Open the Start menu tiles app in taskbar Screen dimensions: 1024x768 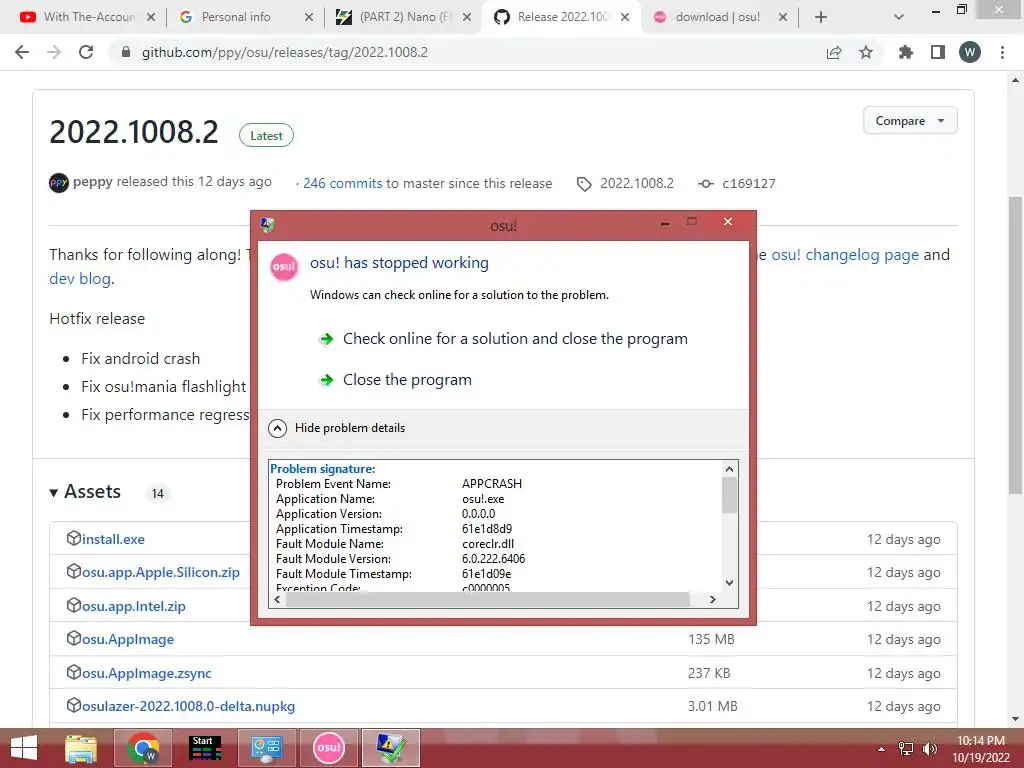coord(204,748)
